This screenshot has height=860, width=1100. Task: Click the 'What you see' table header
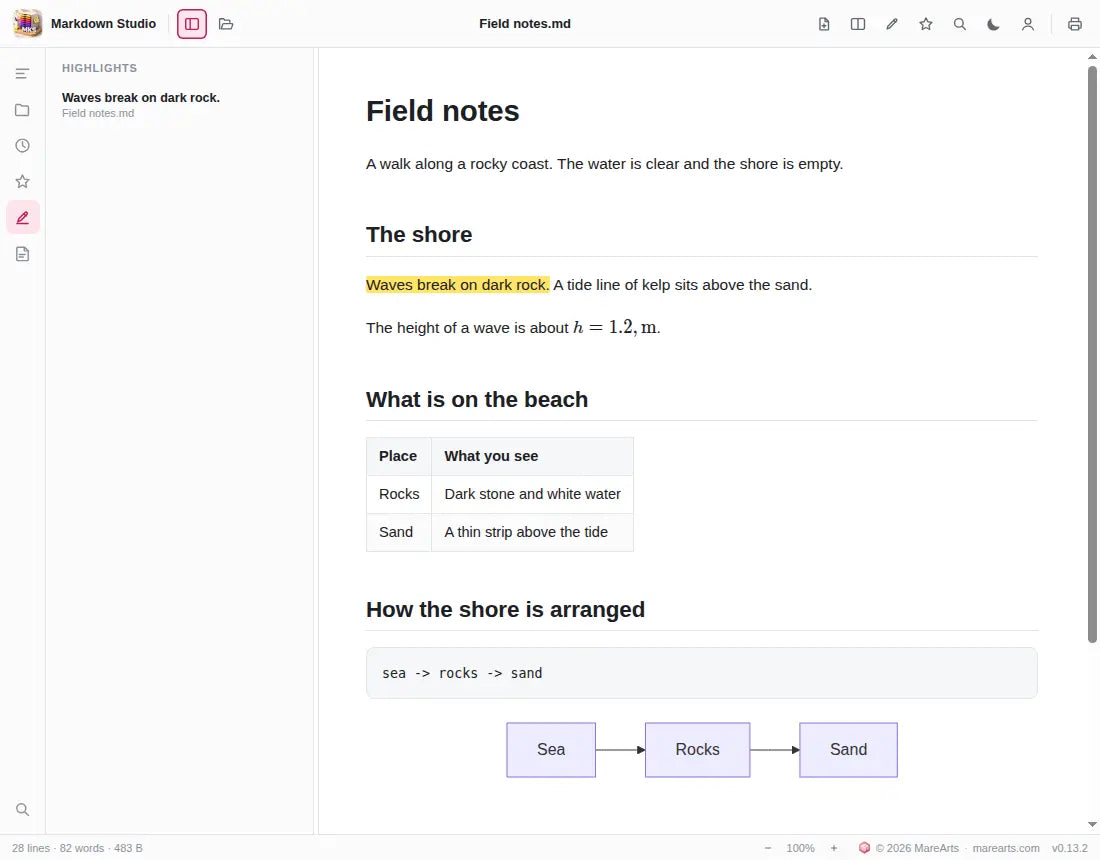532,456
